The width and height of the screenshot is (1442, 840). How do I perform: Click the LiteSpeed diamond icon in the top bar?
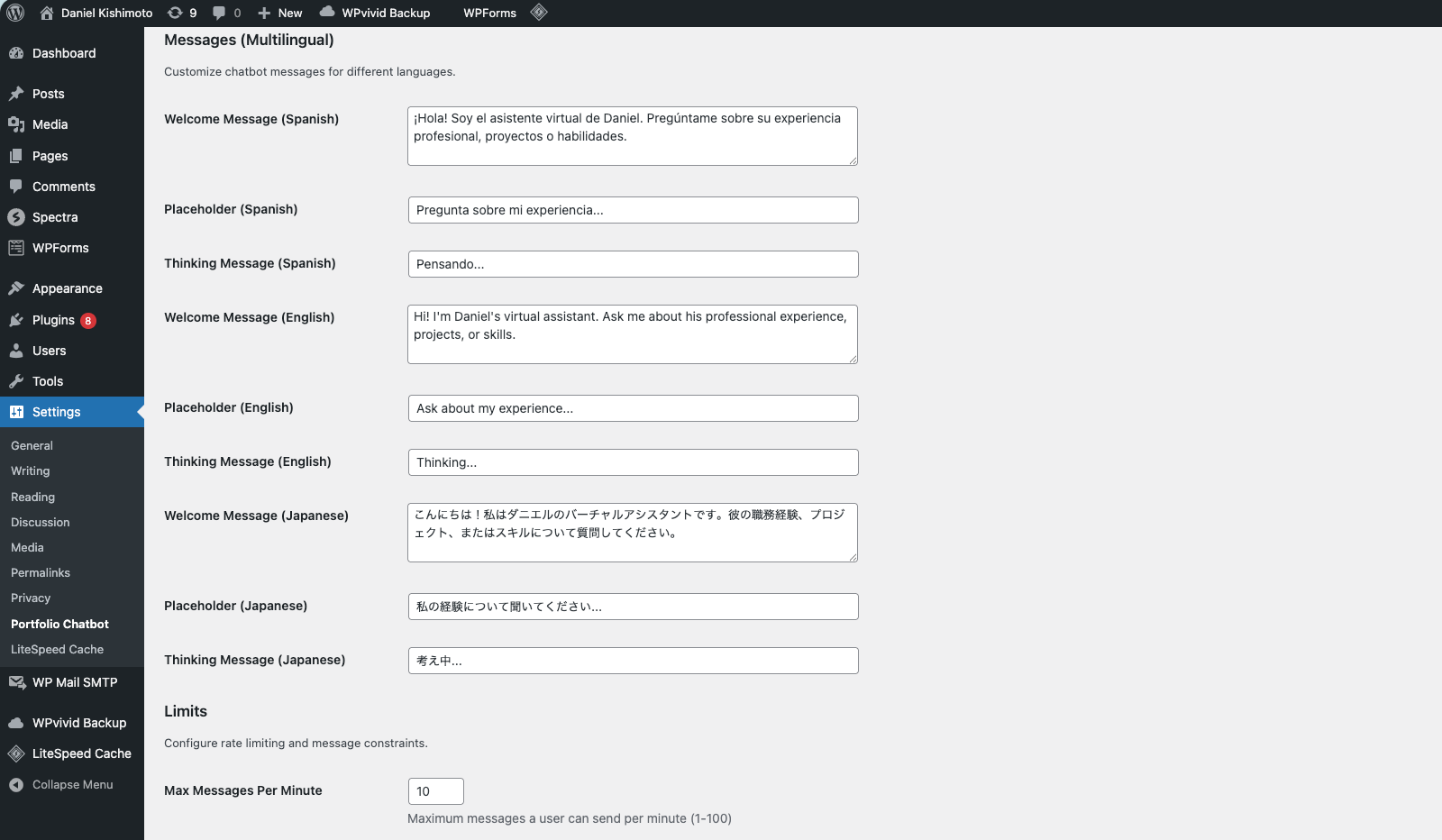pos(539,13)
